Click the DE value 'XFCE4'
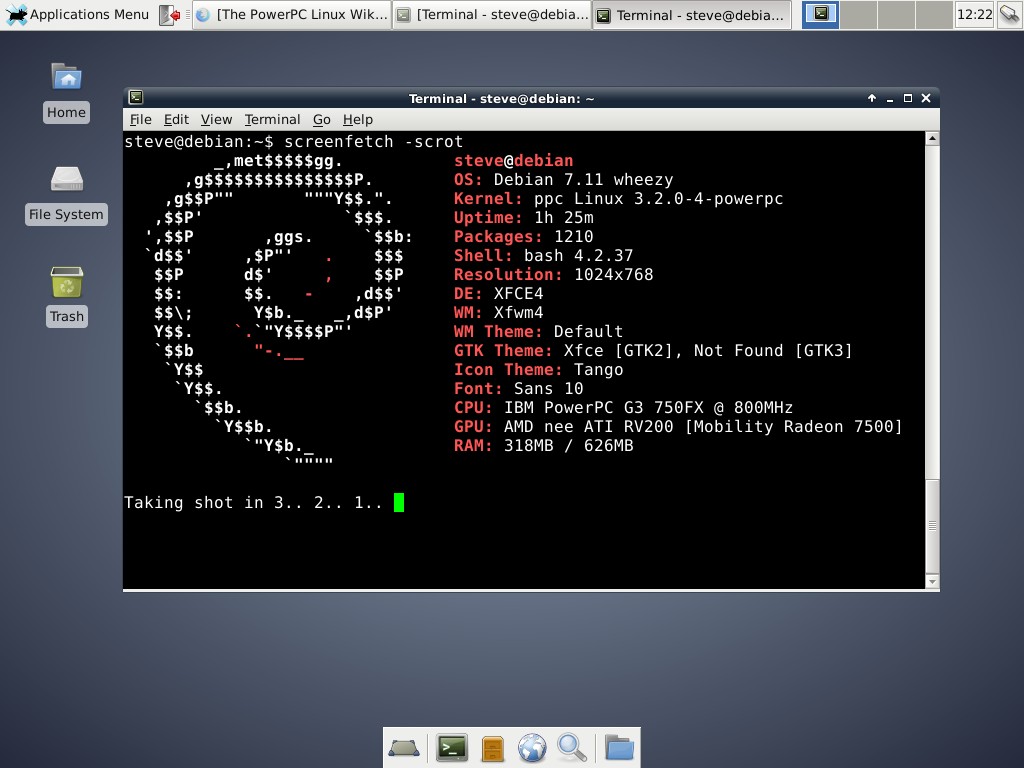 [519, 293]
